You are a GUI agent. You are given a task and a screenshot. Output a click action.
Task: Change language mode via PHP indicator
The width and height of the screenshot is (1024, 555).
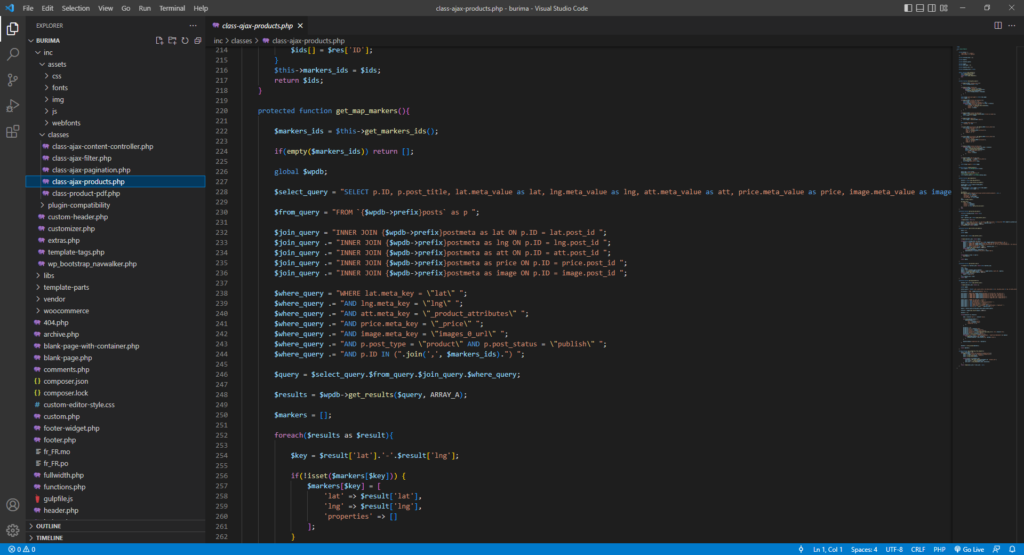939,549
